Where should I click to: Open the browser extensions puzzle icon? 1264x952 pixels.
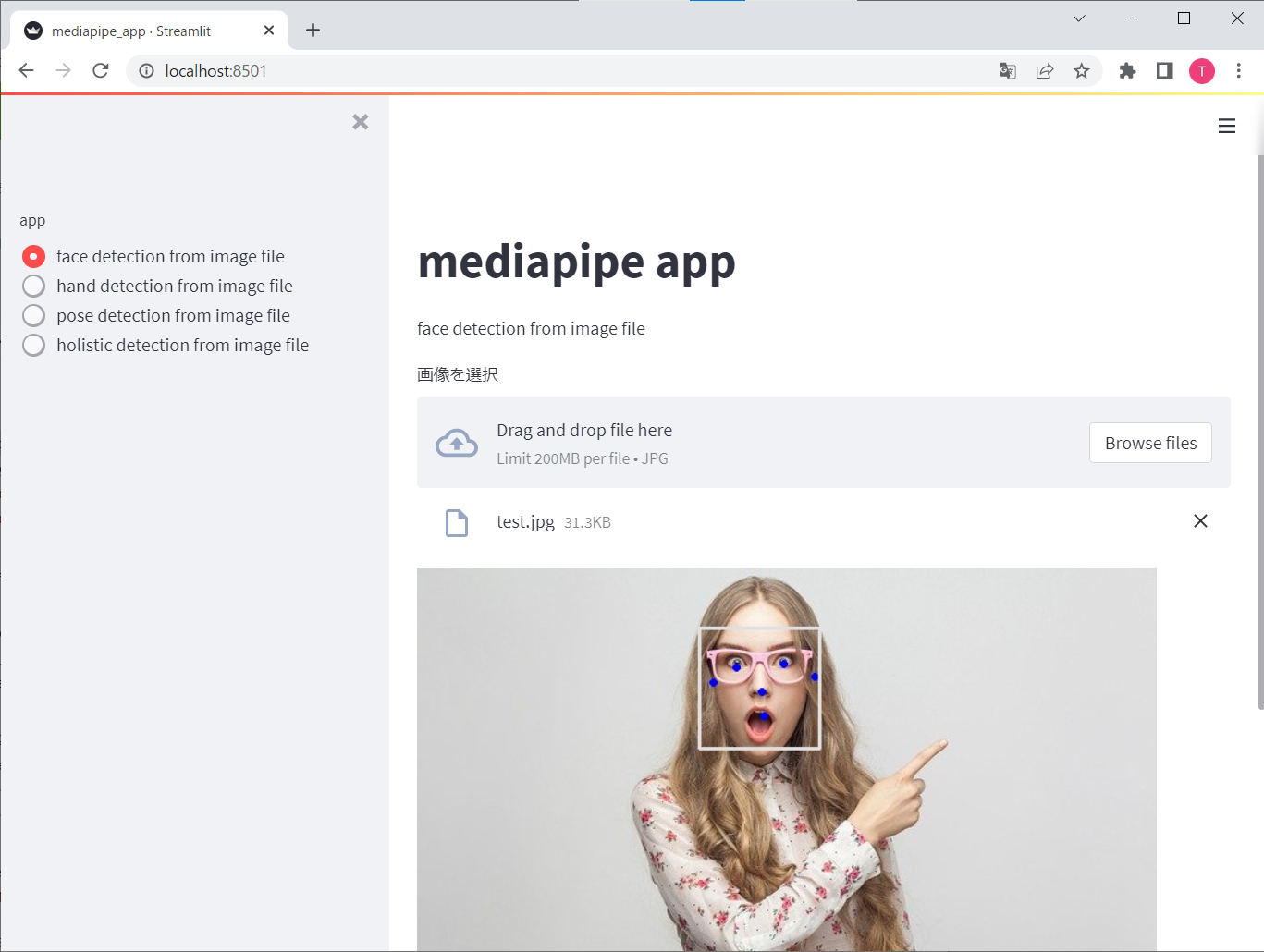[x=1127, y=70]
